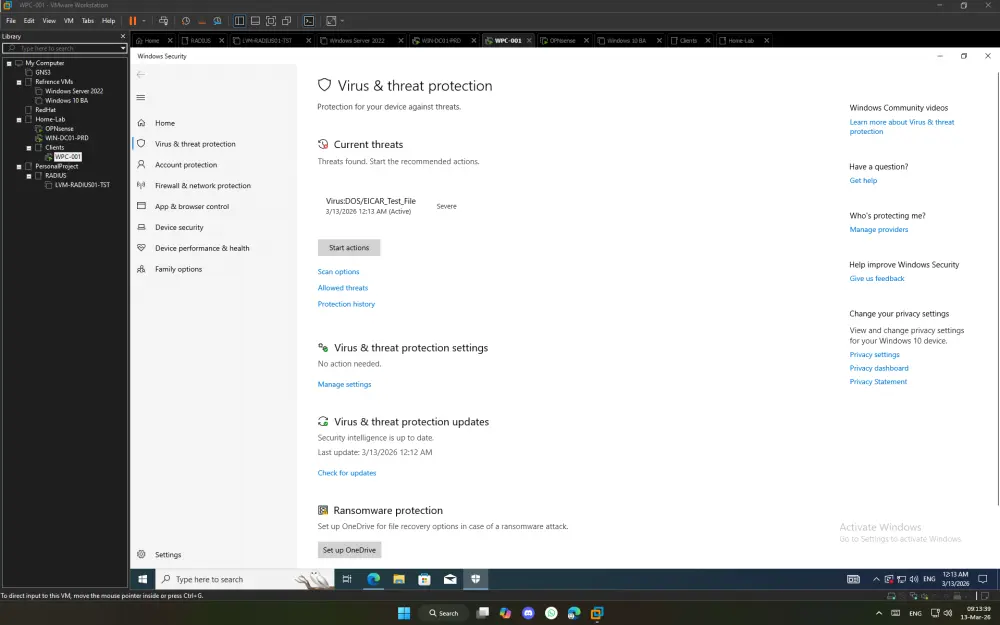1000x625 pixels.
Task: Click the Check for updates link
Action: coord(347,473)
